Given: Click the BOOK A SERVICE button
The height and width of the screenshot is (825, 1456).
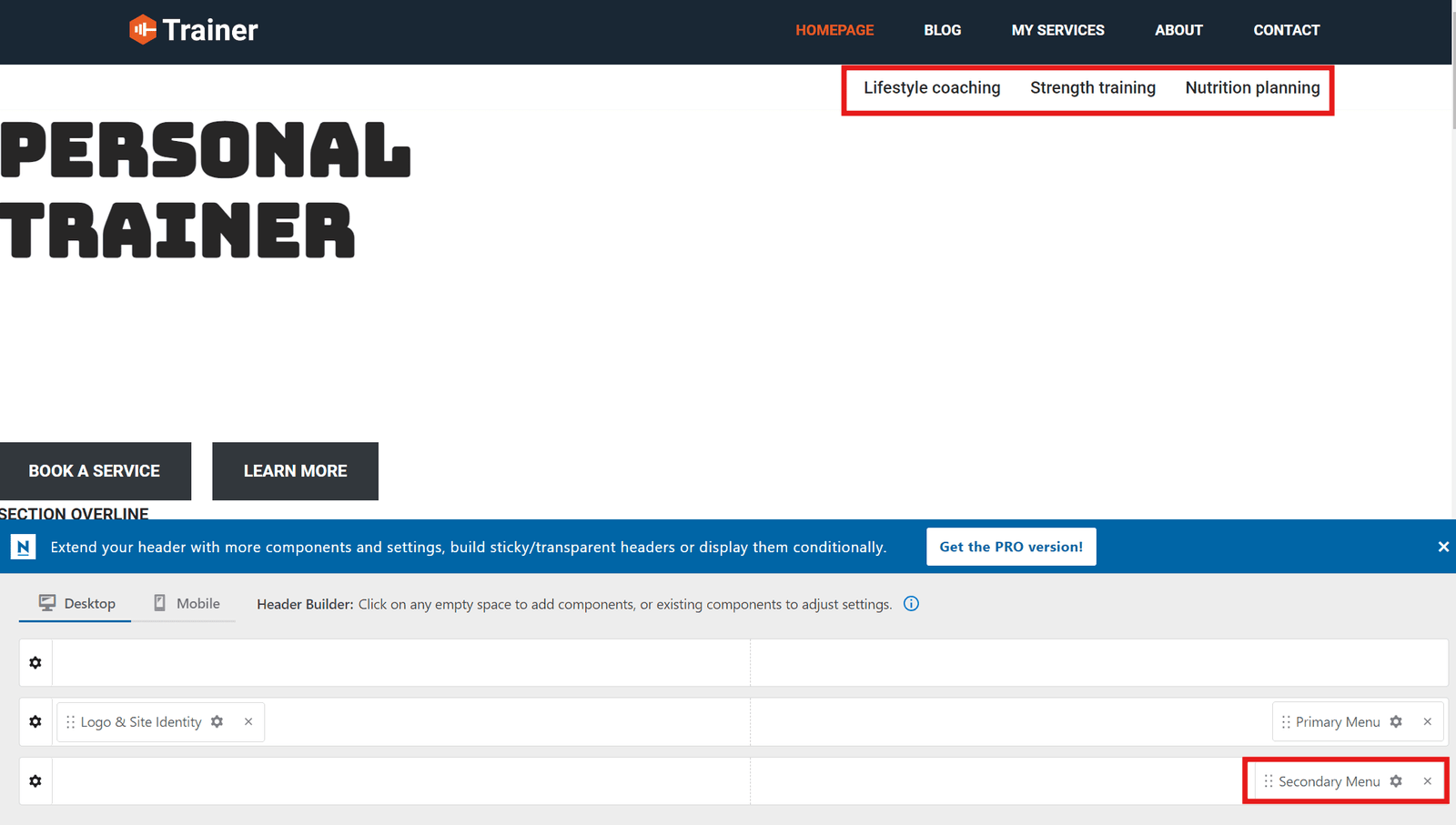Looking at the screenshot, I should click(x=94, y=470).
